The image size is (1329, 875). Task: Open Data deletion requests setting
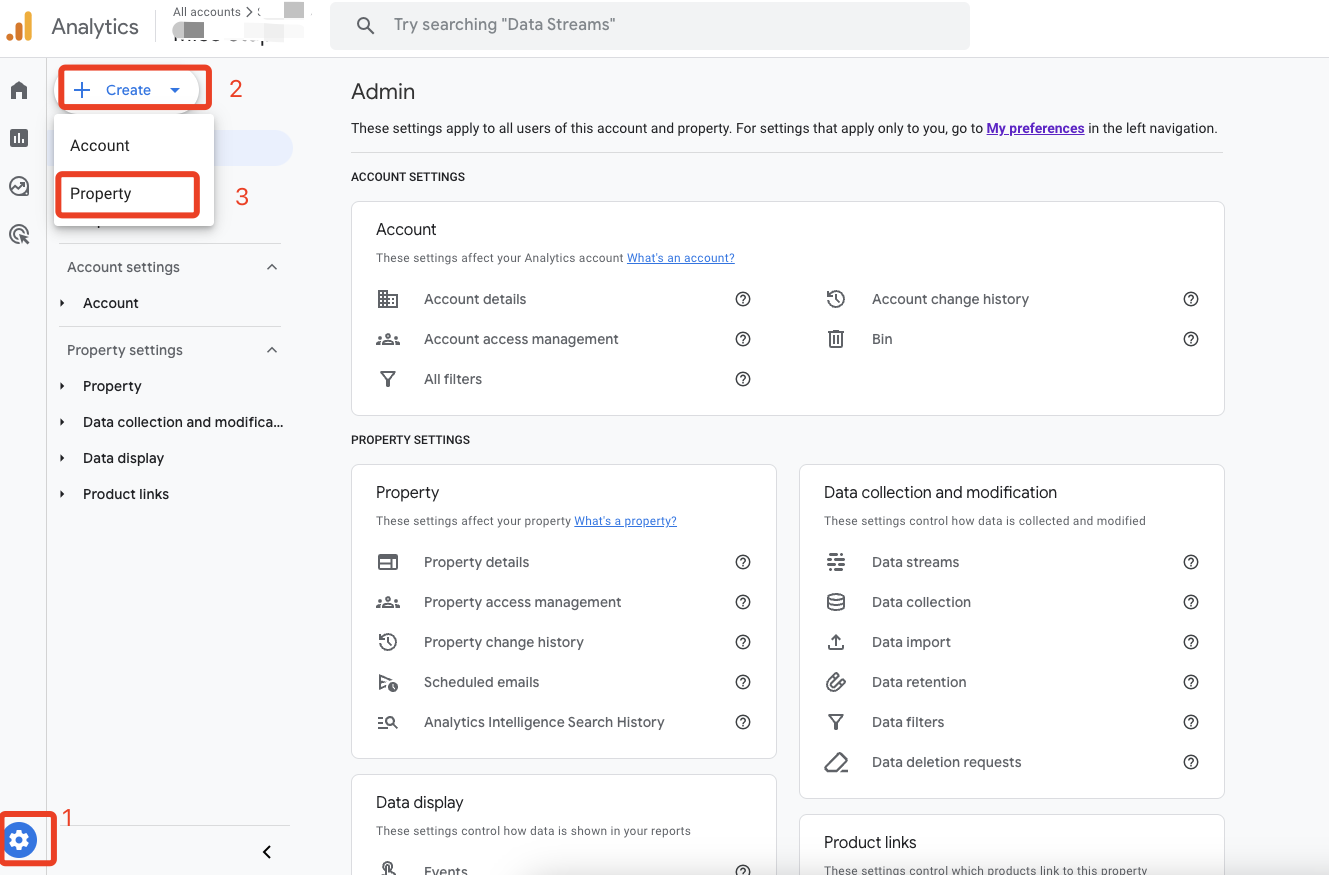tap(946, 762)
